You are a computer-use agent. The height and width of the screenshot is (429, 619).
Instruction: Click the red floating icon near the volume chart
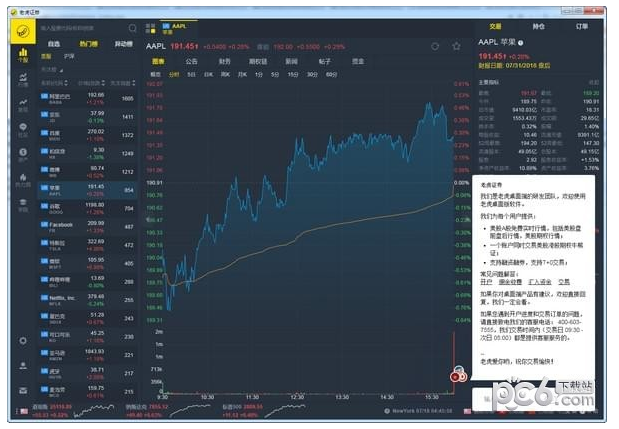coord(458,374)
